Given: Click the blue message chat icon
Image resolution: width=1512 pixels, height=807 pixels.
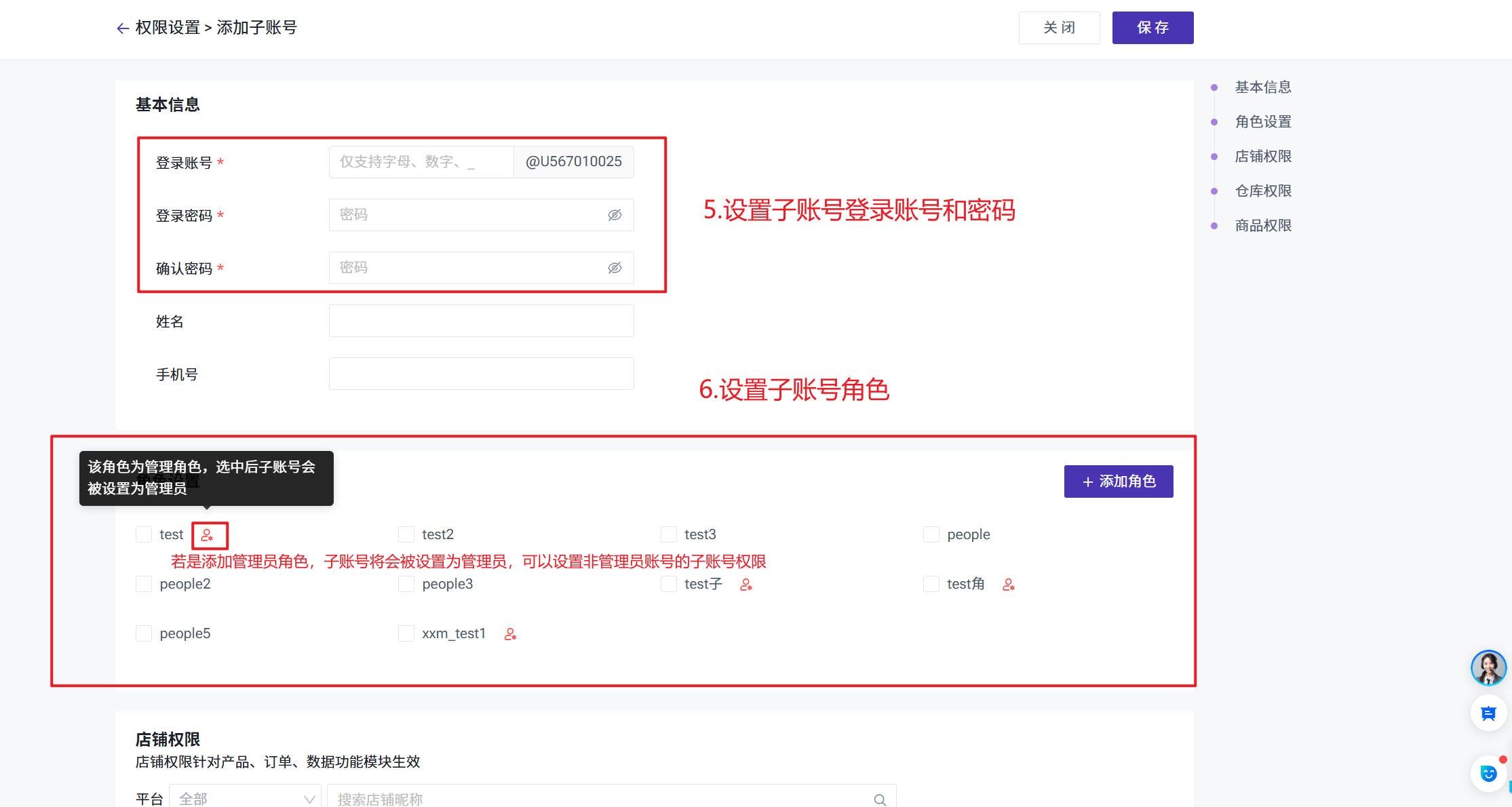Looking at the screenshot, I should [1488, 713].
